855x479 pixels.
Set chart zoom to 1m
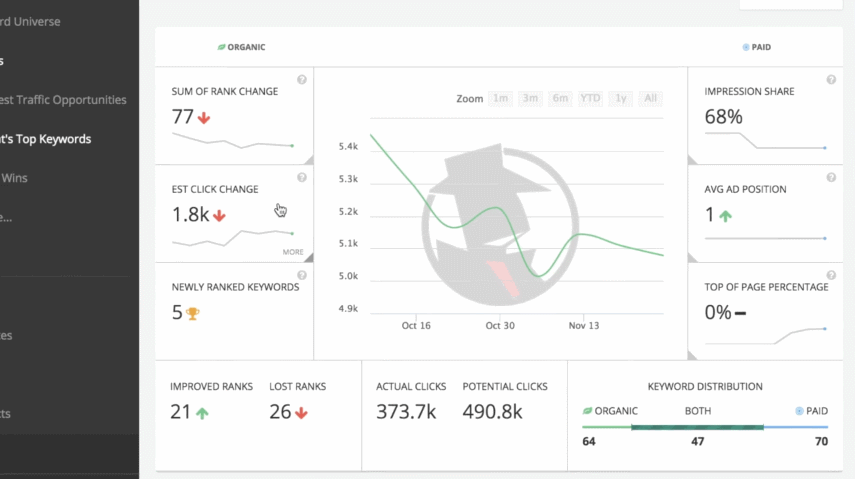[501, 98]
